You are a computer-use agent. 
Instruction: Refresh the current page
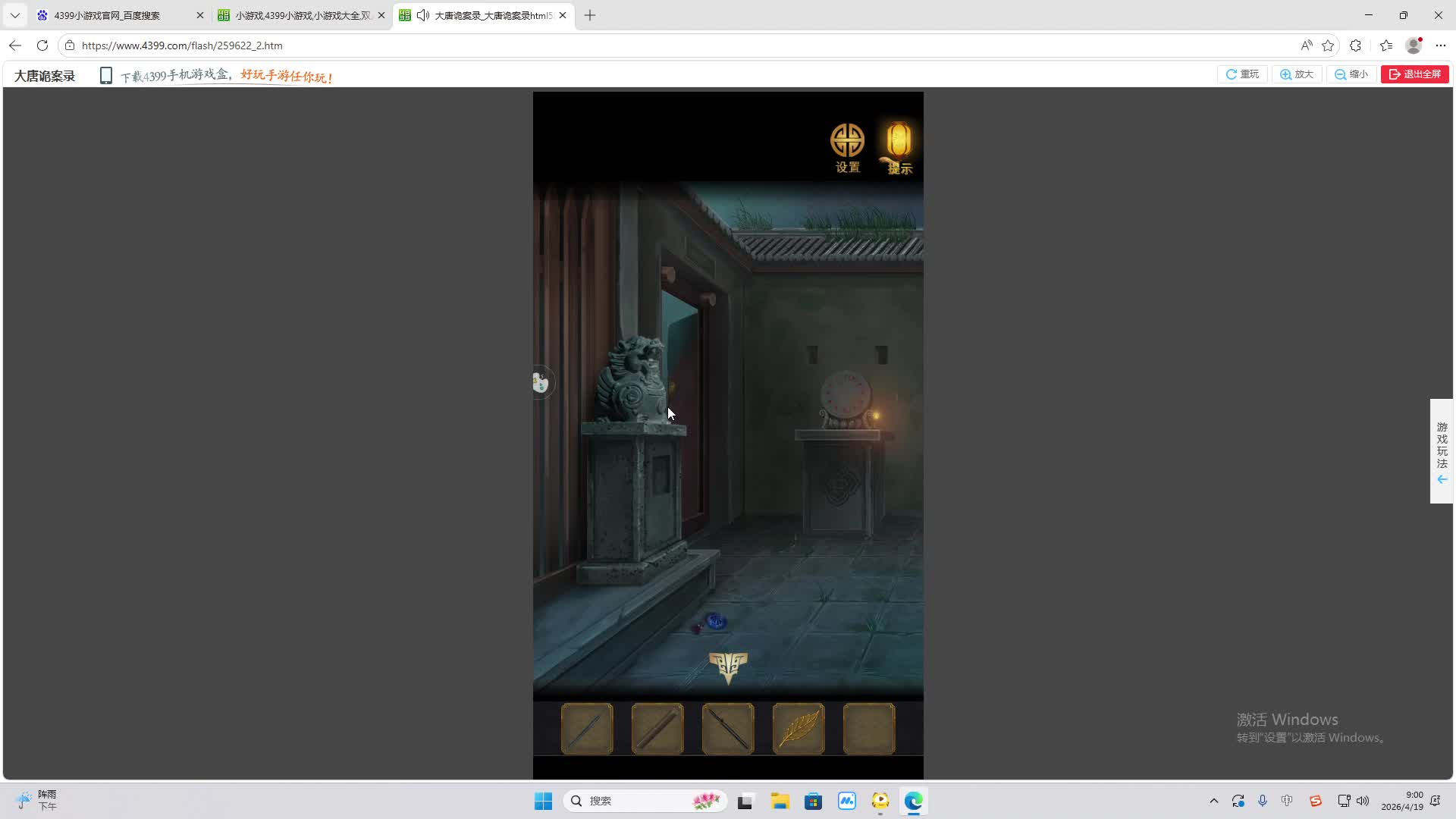[x=42, y=45]
